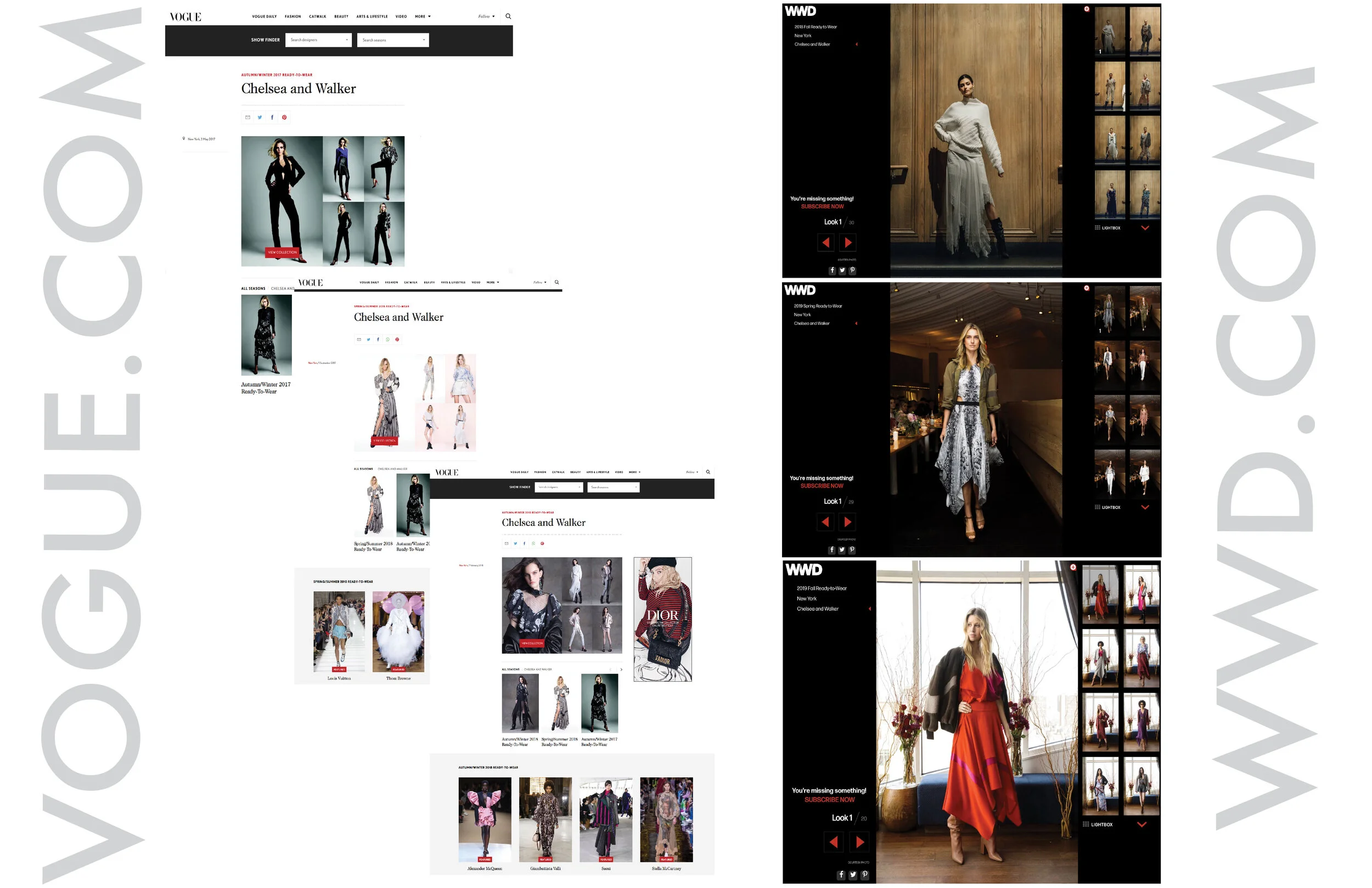This screenshot has height=888, width=1372.
Task: Expand more thumbnails with the red chevron in WWD 2019 Spring
Action: [x=1145, y=508]
